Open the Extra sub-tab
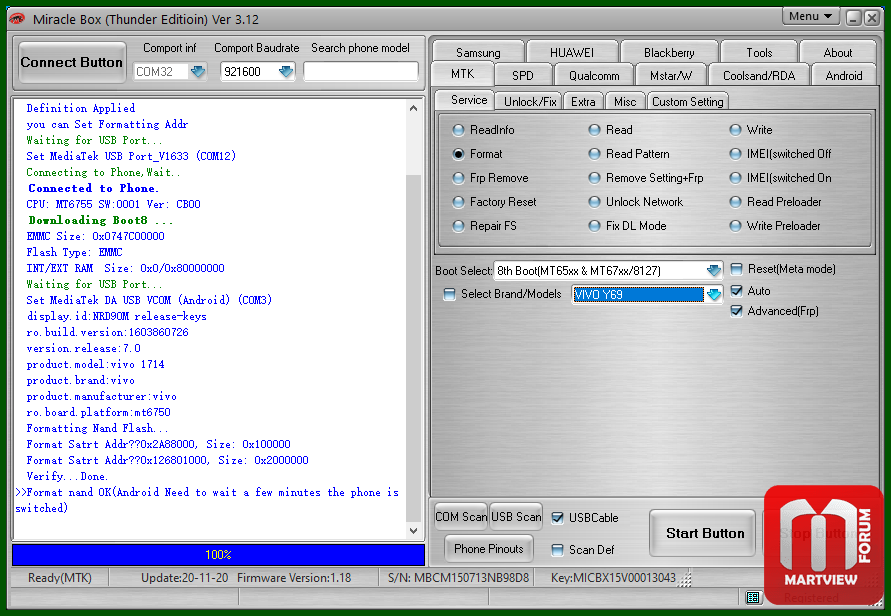 (583, 102)
